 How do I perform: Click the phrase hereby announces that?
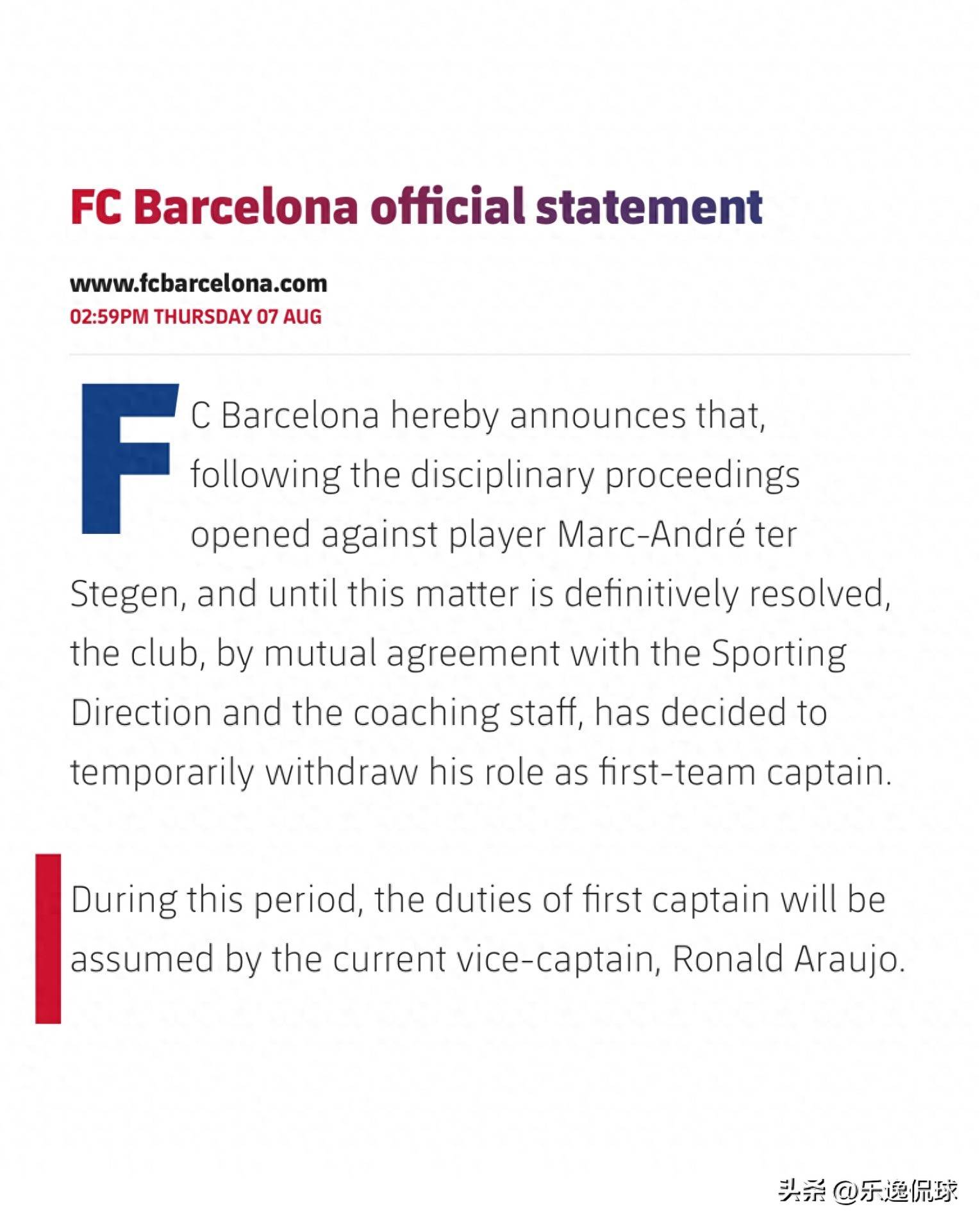577,415
